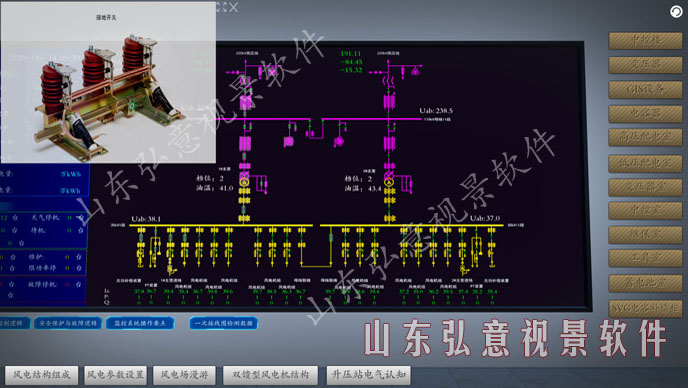Switch to 风电参数设置 tab
This screenshot has width=688, height=388.
coord(115,375)
